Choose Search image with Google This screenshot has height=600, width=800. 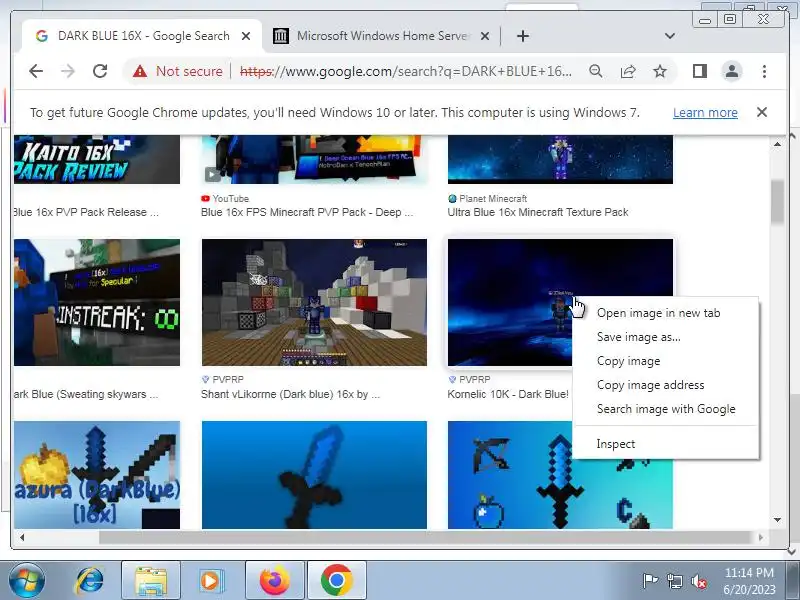[666, 409]
